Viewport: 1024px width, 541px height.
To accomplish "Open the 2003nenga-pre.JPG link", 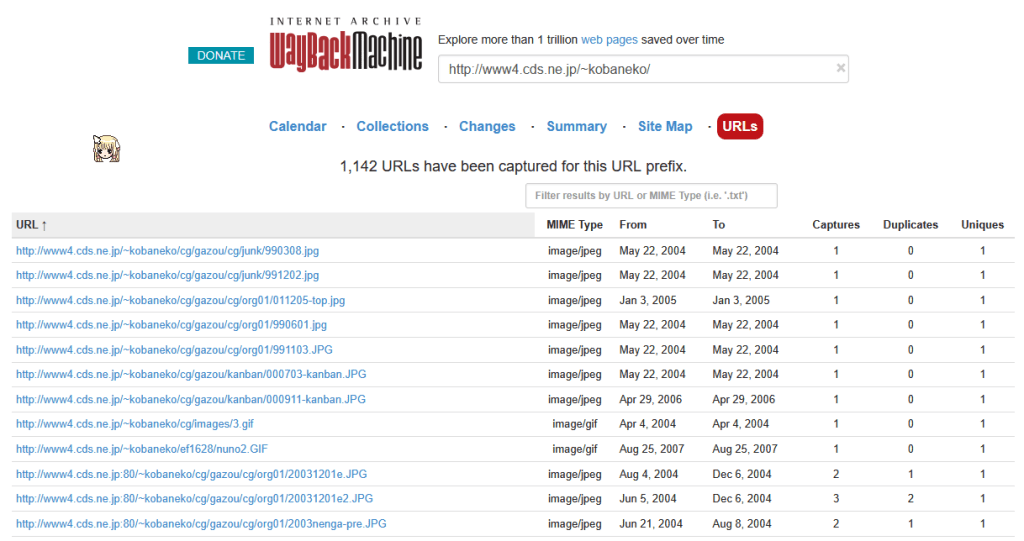I will click(201, 524).
